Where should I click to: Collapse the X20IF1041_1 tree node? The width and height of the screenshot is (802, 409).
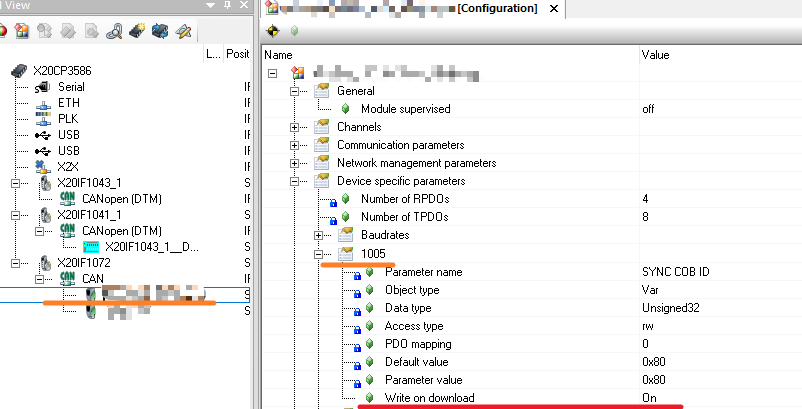[16, 215]
